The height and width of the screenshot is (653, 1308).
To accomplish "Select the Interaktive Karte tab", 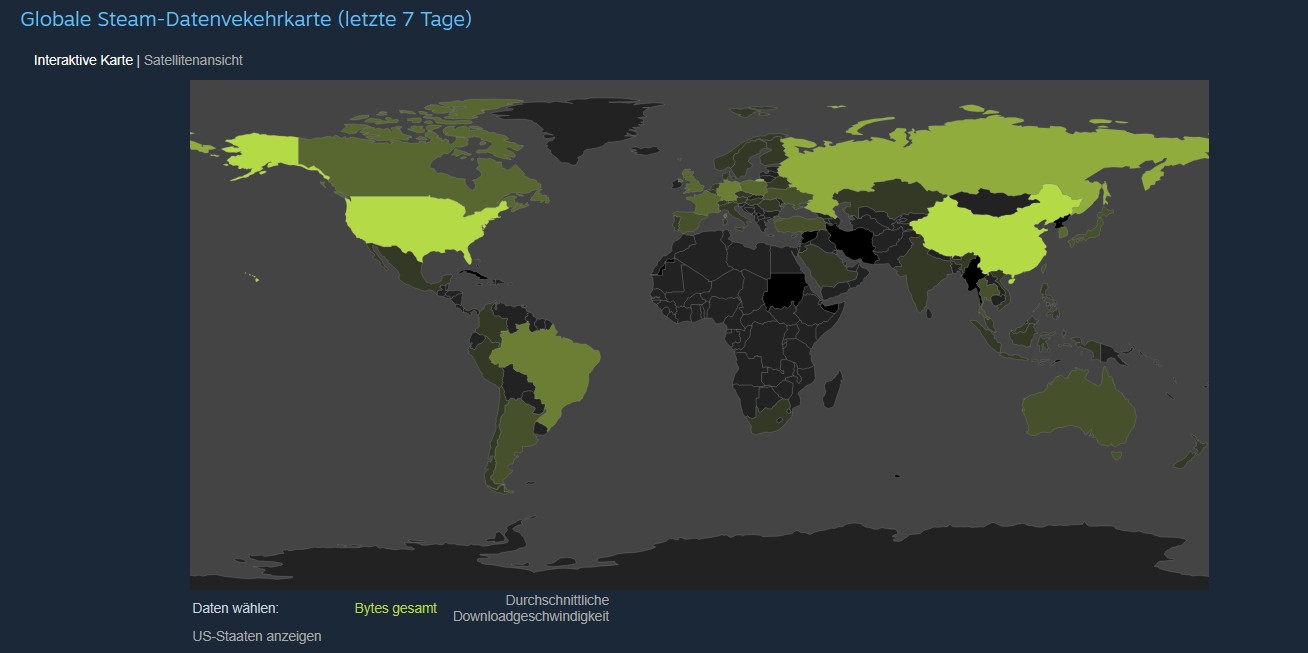I will tap(84, 59).
